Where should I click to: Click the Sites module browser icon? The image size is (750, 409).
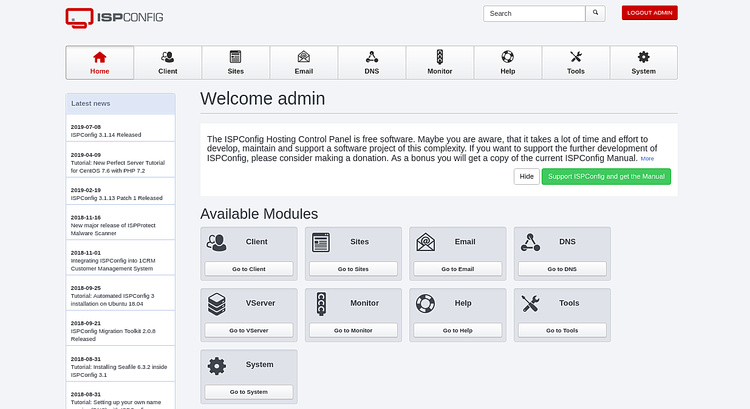coord(321,241)
